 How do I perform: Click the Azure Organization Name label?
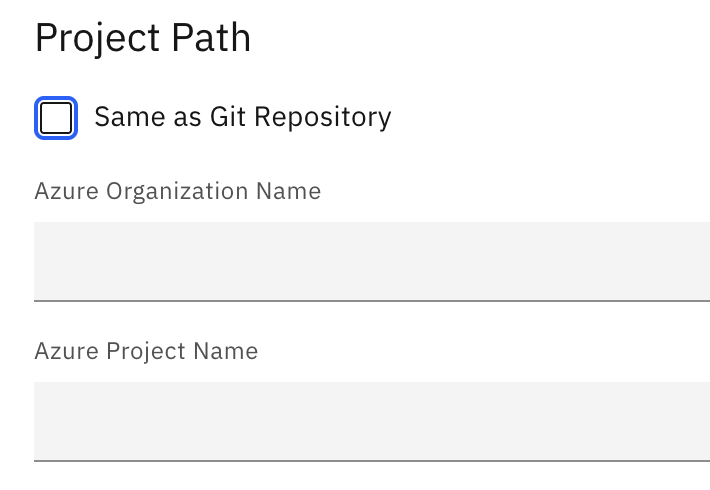[177, 191]
